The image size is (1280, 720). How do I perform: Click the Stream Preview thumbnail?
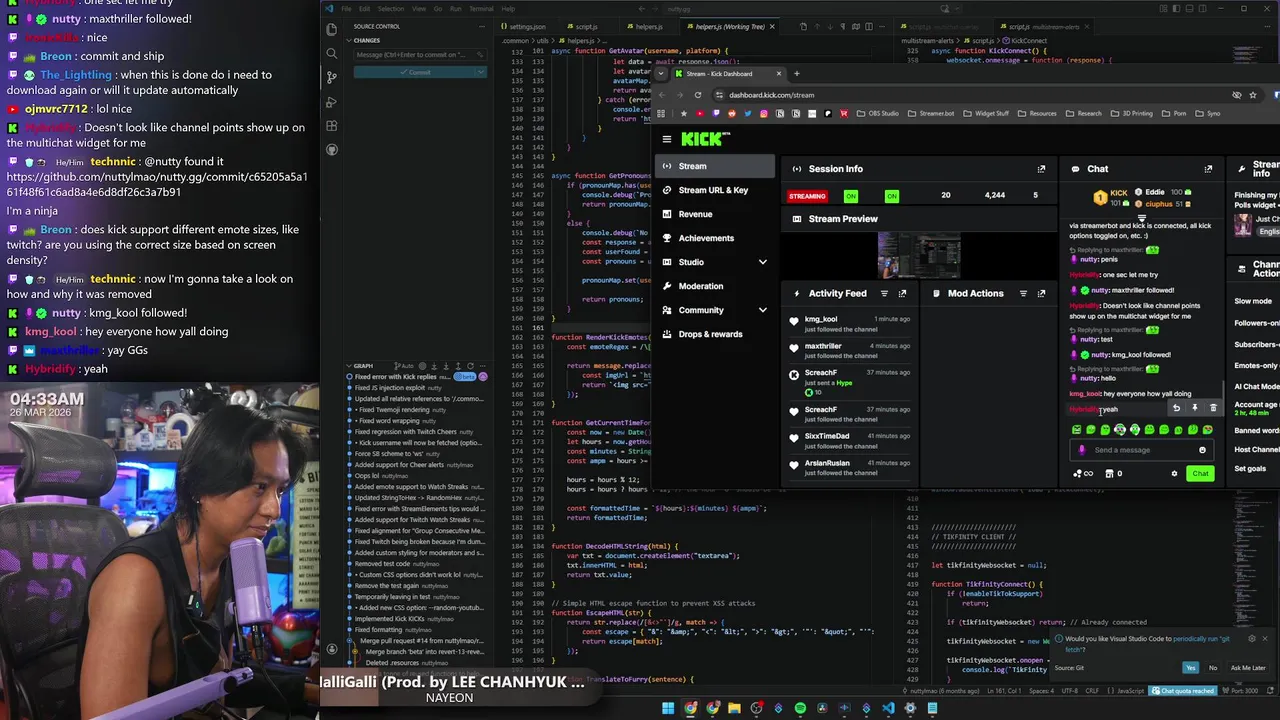pyautogui.click(x=919, y=256)
